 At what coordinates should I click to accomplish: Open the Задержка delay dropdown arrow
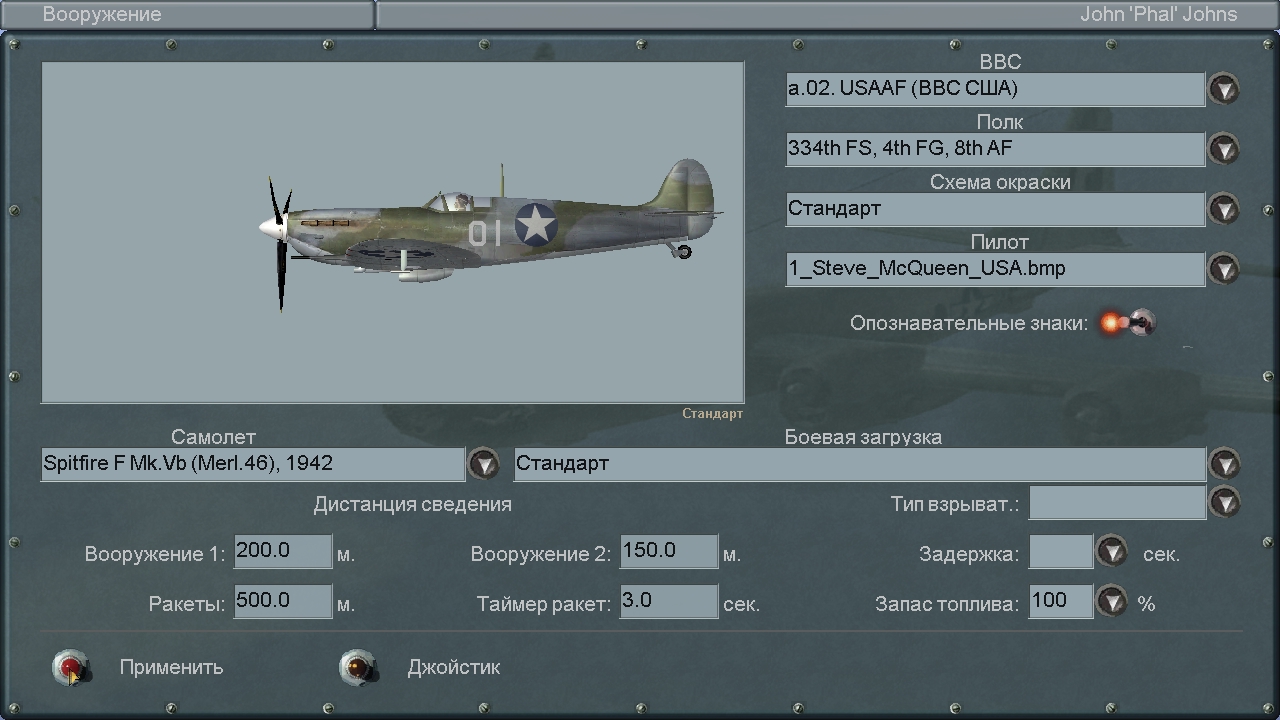[x=1112, y=551]
